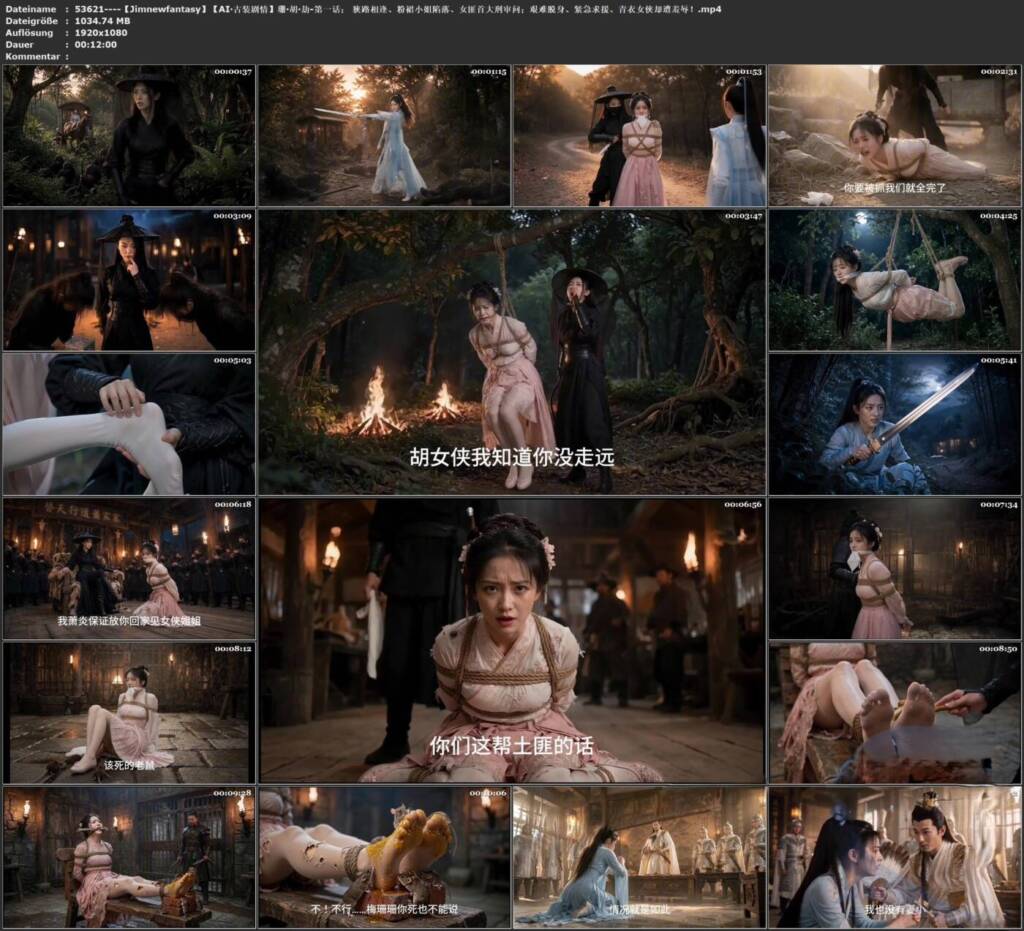
Task: Open the large frame stamped 00:06:56
Action: coord(512,640)
